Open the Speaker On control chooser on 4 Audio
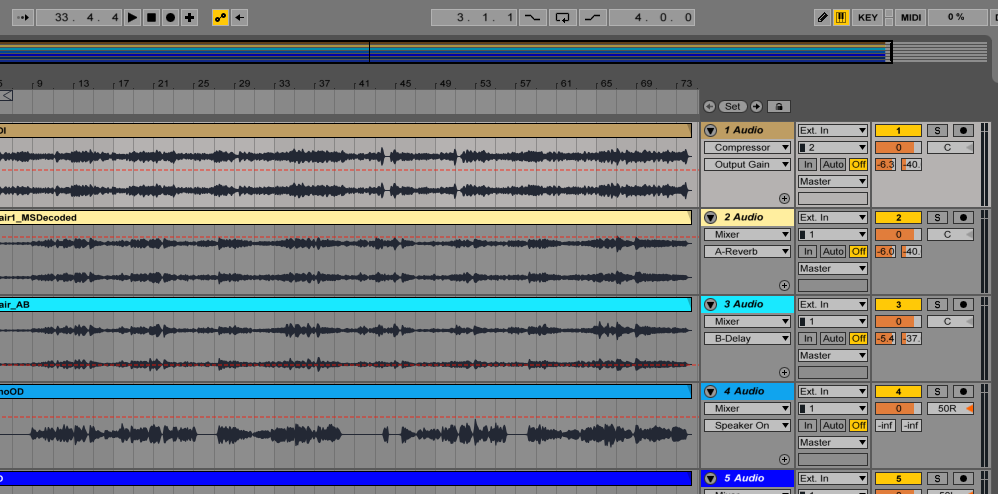Image resolution: width=998 pixels, height=494 pixels. tap(747, 425)
